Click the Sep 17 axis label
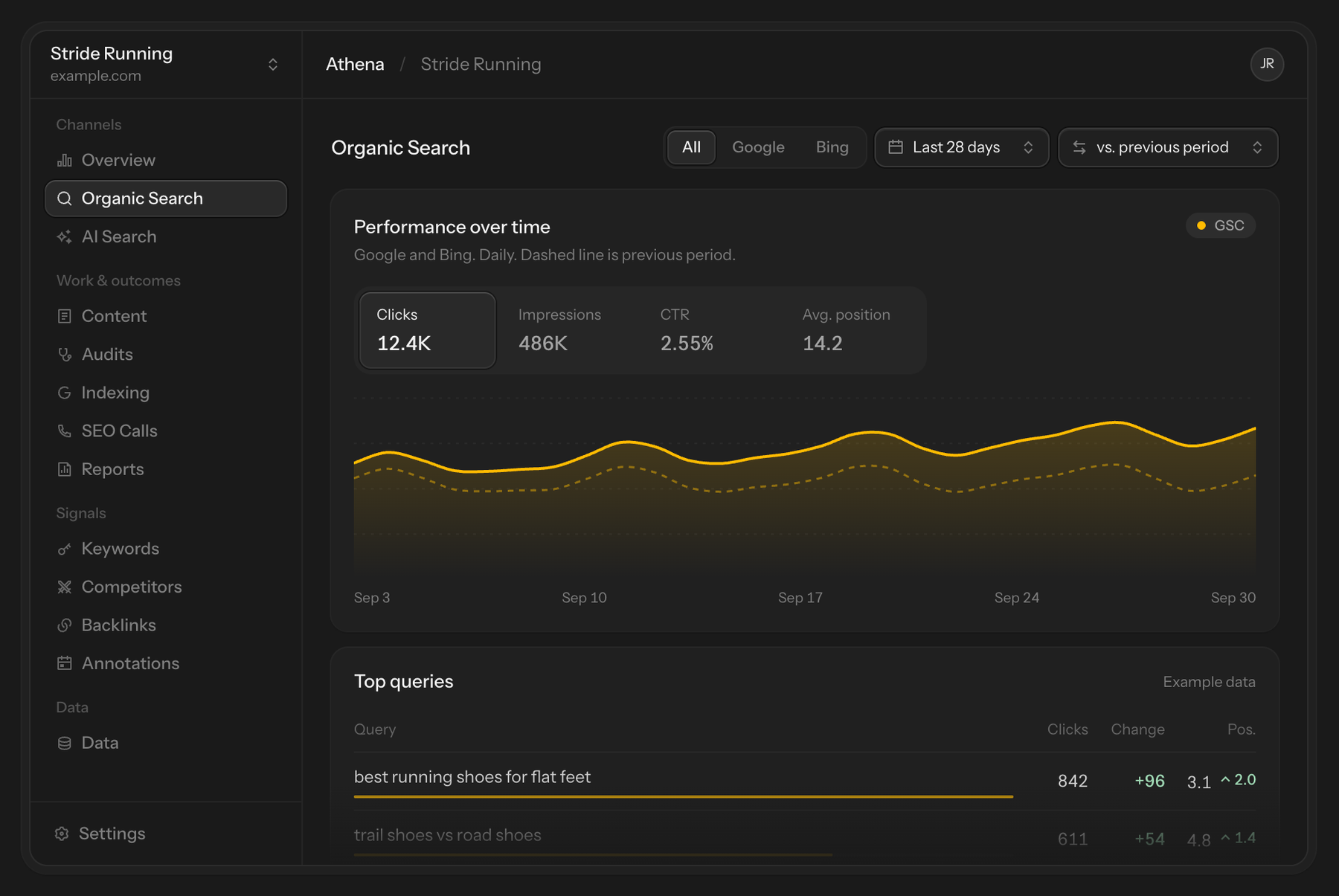Image resolution: width=1339 pixels, height=896 pixels. click(x=800, y=598)
